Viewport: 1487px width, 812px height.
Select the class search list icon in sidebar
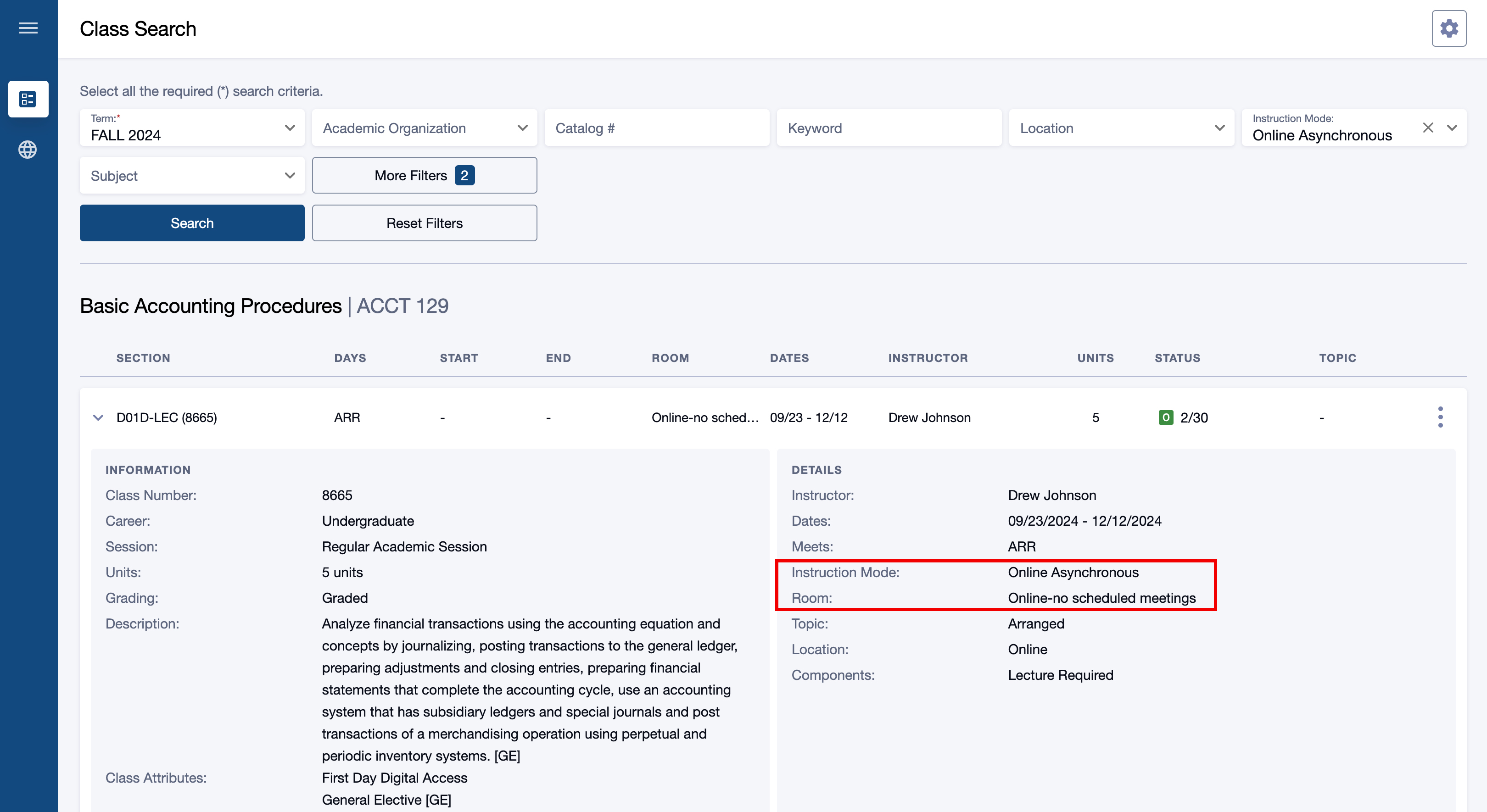(28, 99)
